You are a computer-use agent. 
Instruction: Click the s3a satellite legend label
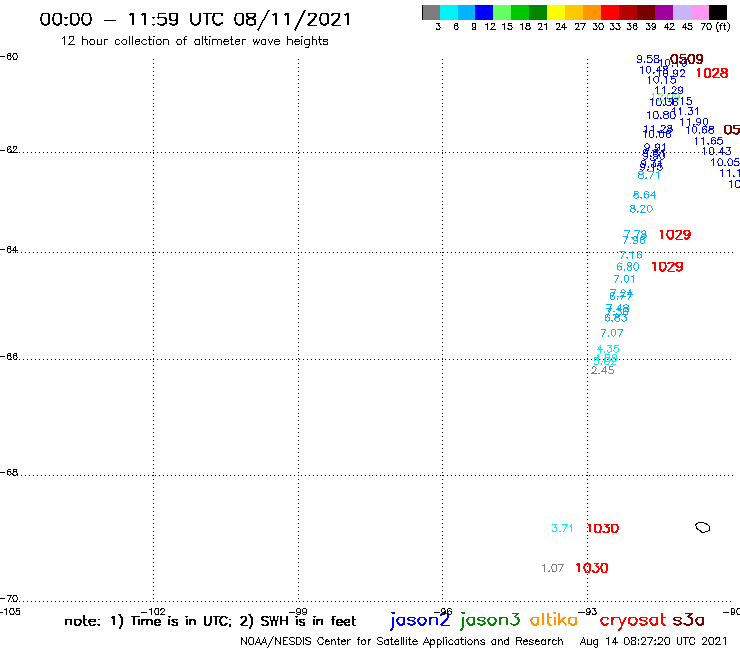[689, 620]
